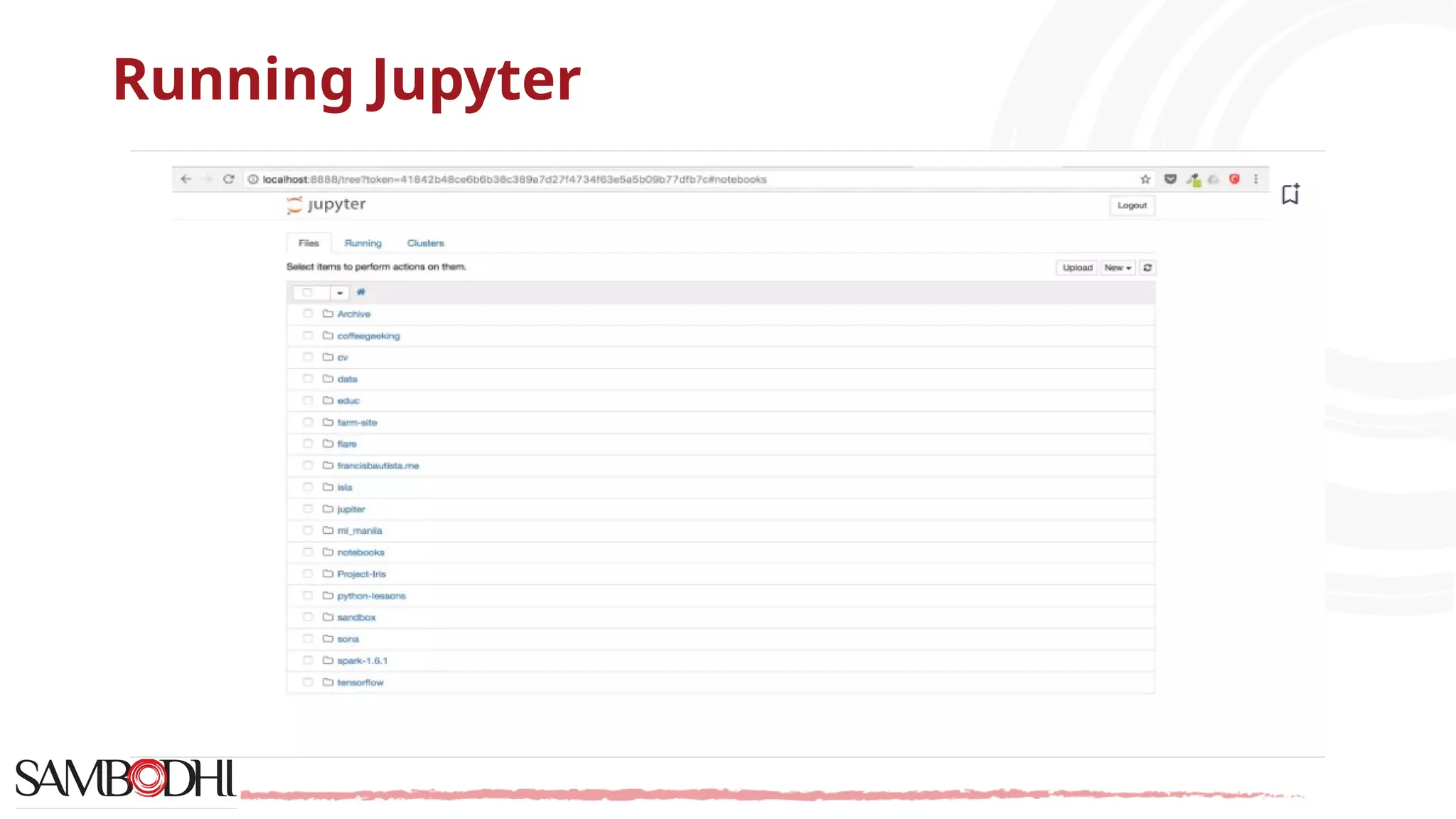1456x819 pixels.
Task: Open the selection dropdown caret
Action: [340, 293]
